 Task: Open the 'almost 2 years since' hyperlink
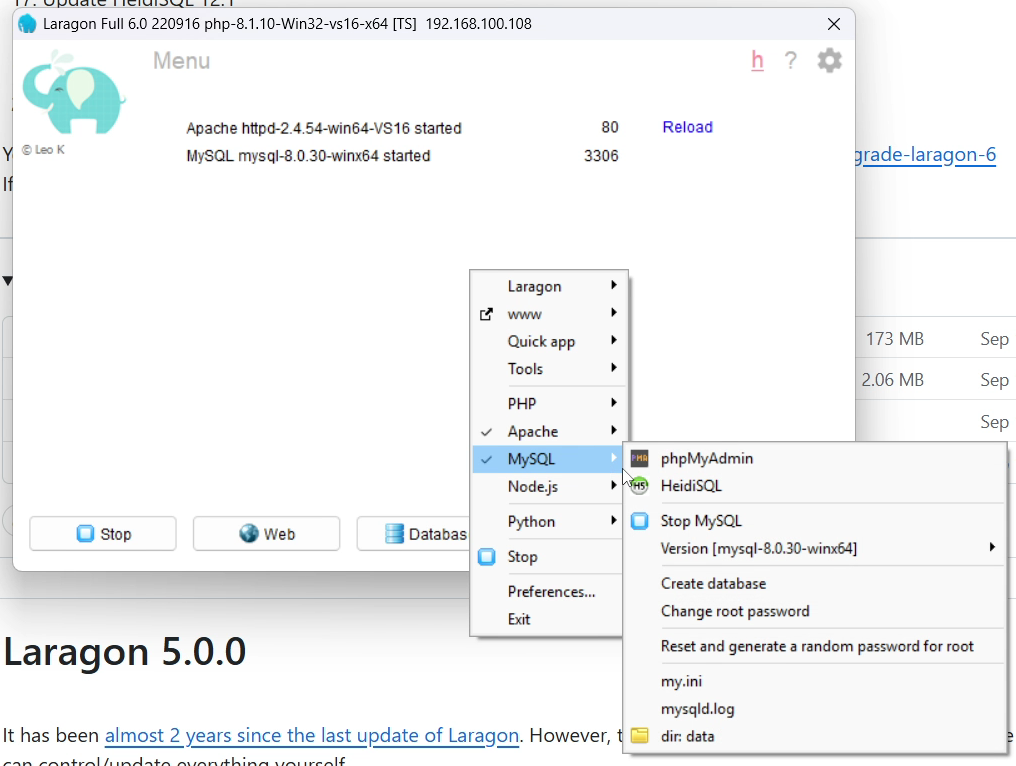pyautogui.click(x=312, y=736)
